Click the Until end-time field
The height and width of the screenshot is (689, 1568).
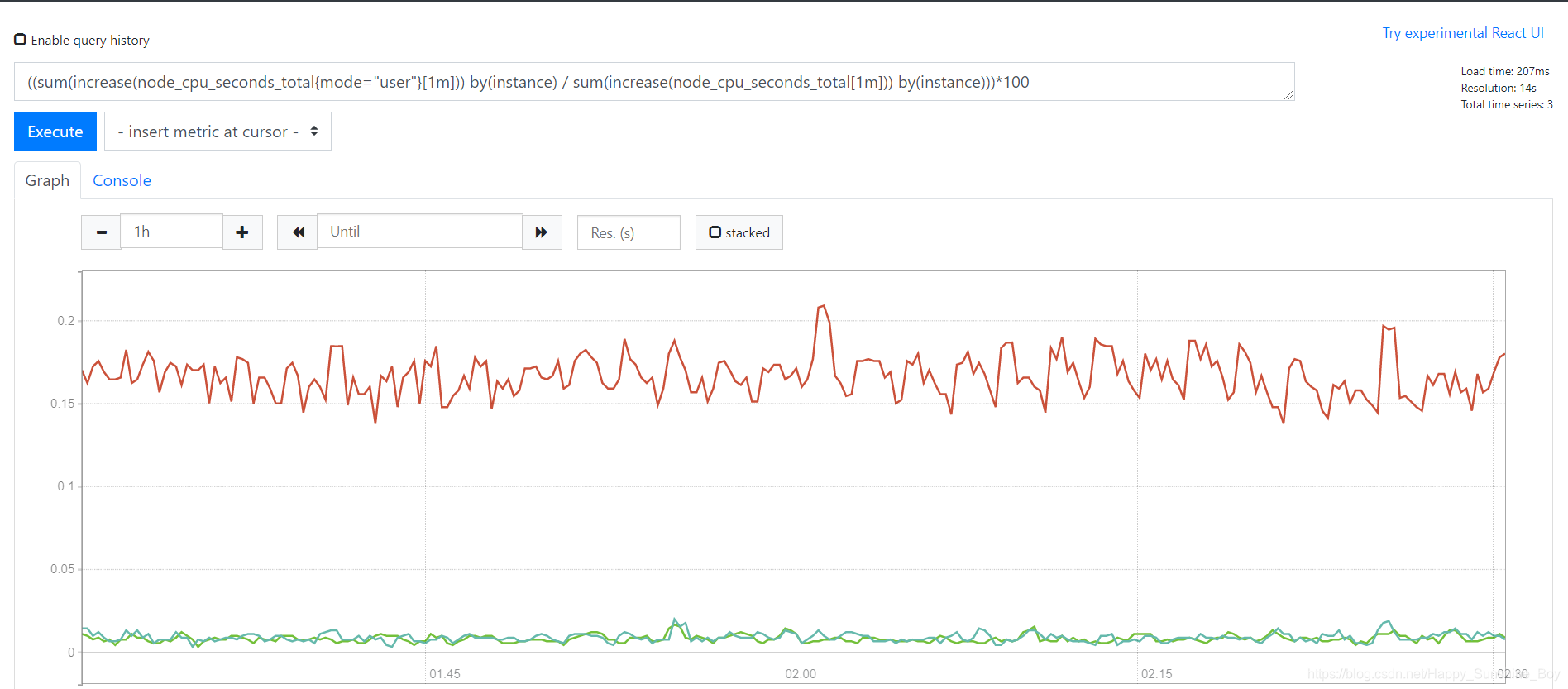(x=419, y=232)
